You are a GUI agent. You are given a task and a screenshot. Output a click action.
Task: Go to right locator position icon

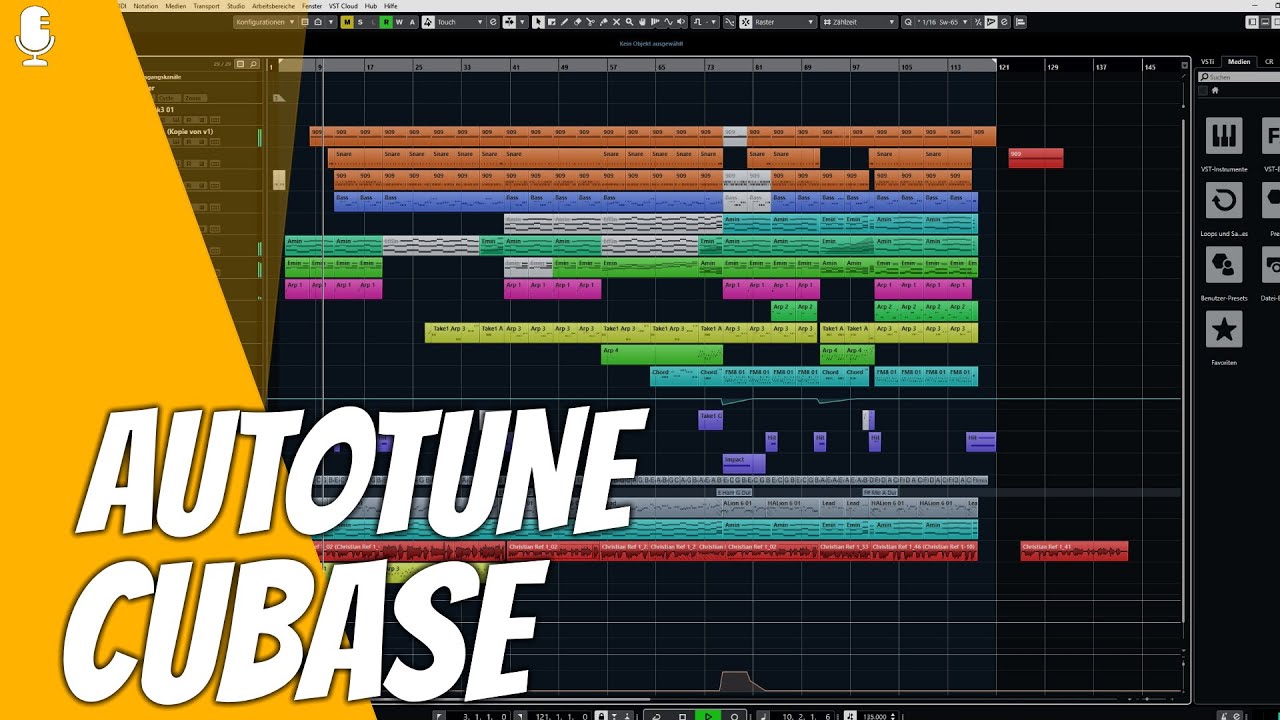[x=519, y=716]
